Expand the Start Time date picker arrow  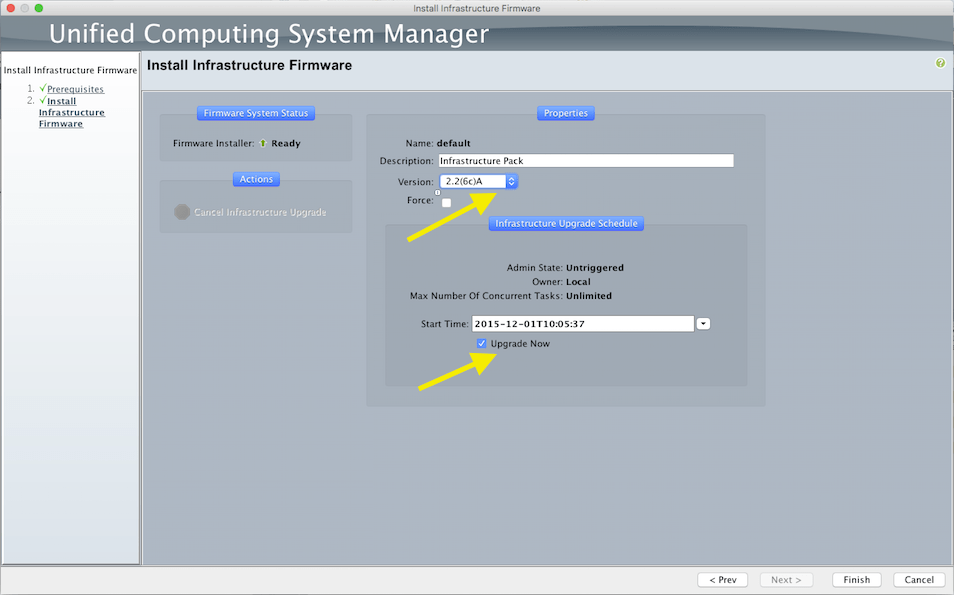[x=703, y=324]
